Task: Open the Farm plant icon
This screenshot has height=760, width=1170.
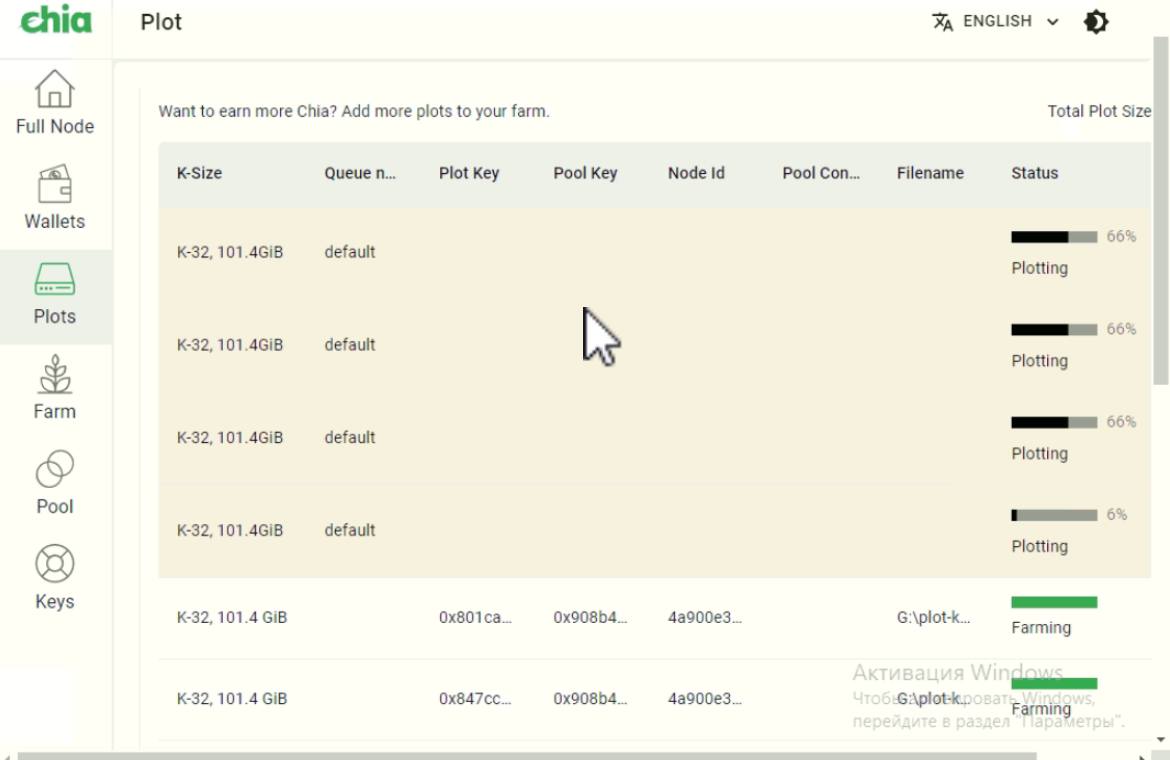Action: (x=54, y=374)
